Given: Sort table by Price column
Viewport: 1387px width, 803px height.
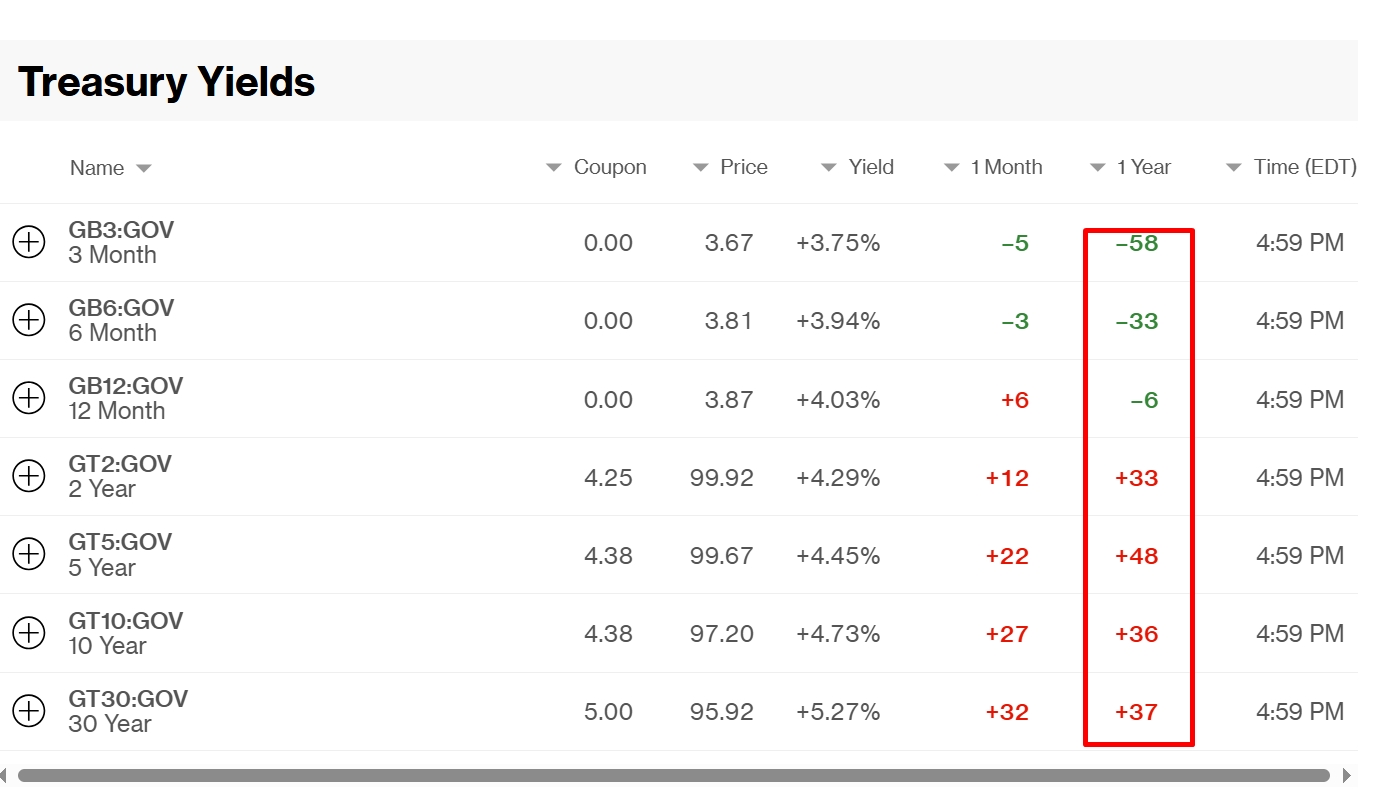Looking at the screenshot, I should [x=730, y=167].
